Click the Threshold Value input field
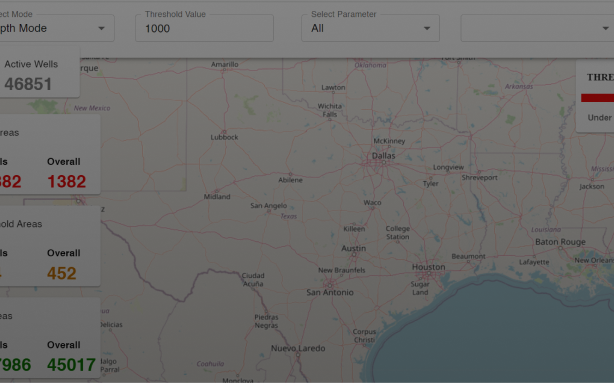614x383 pixels. coord(204,28)
